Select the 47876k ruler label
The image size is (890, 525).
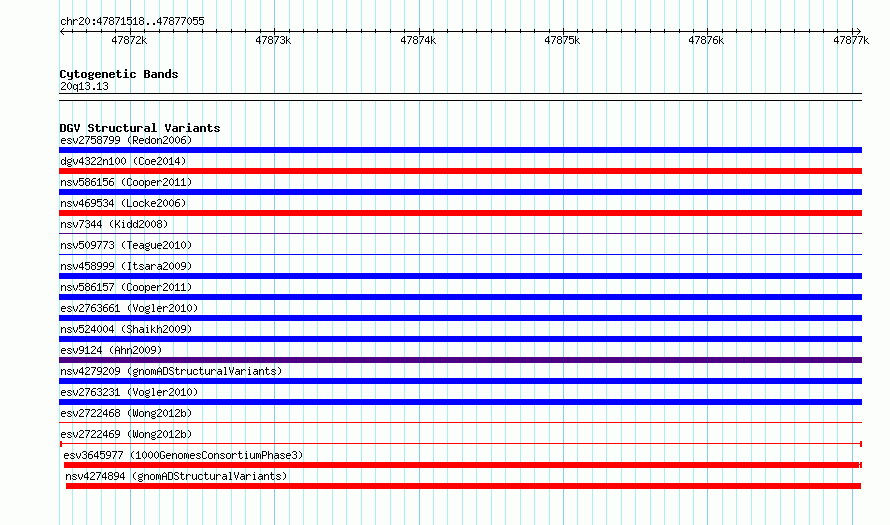[x=706, y=40]
